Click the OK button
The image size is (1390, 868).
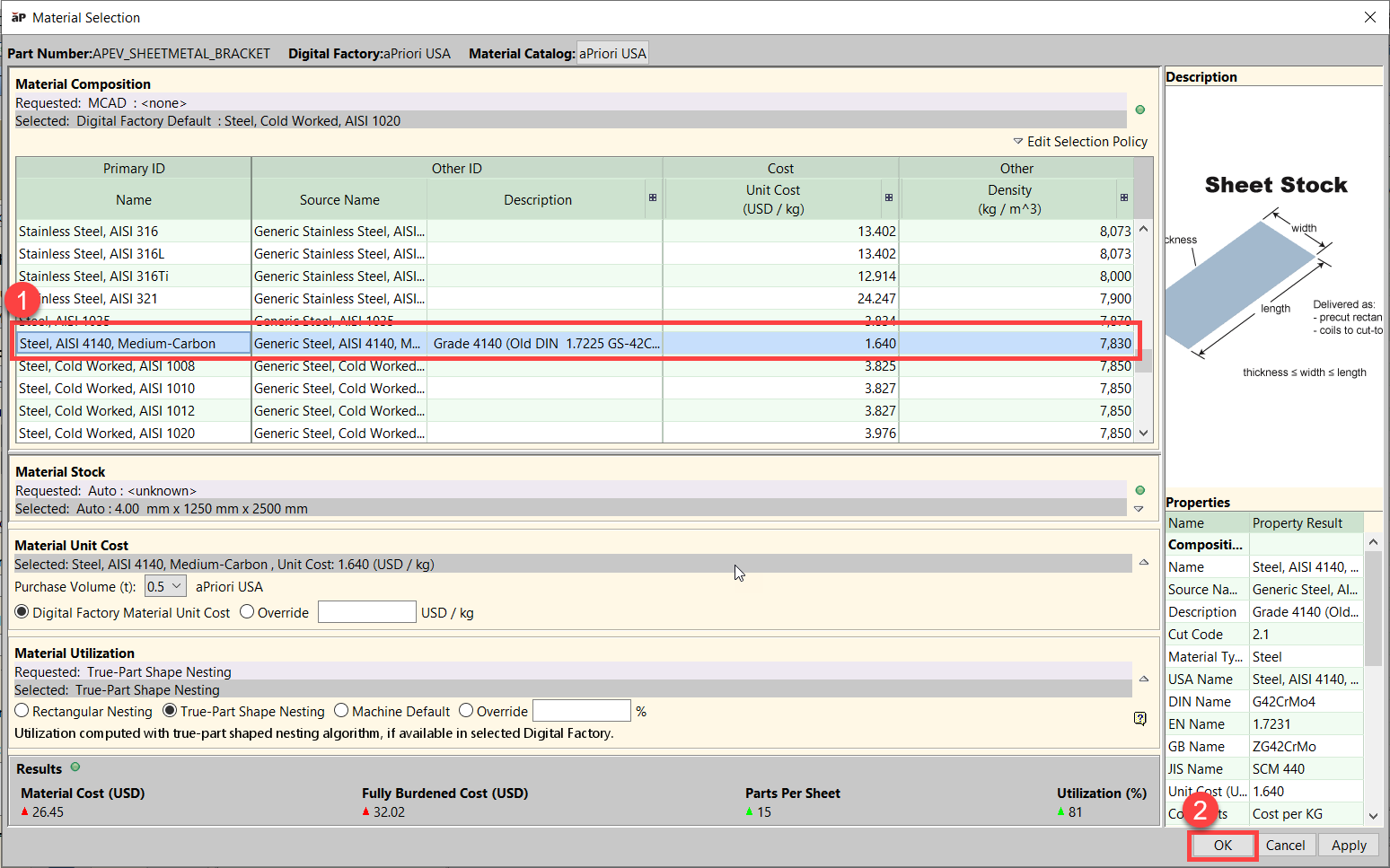coord(1223,845)
